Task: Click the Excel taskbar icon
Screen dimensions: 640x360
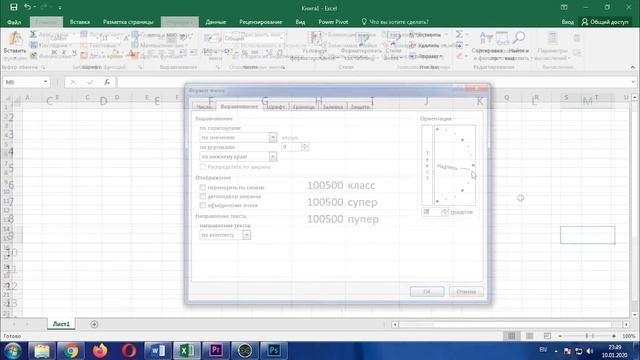Action: click(187, 351)
